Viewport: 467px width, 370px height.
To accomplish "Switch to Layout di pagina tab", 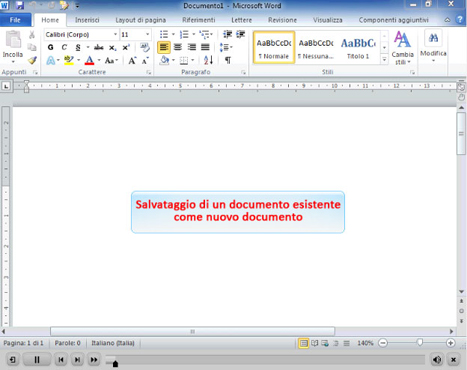I will click(141, 20).
